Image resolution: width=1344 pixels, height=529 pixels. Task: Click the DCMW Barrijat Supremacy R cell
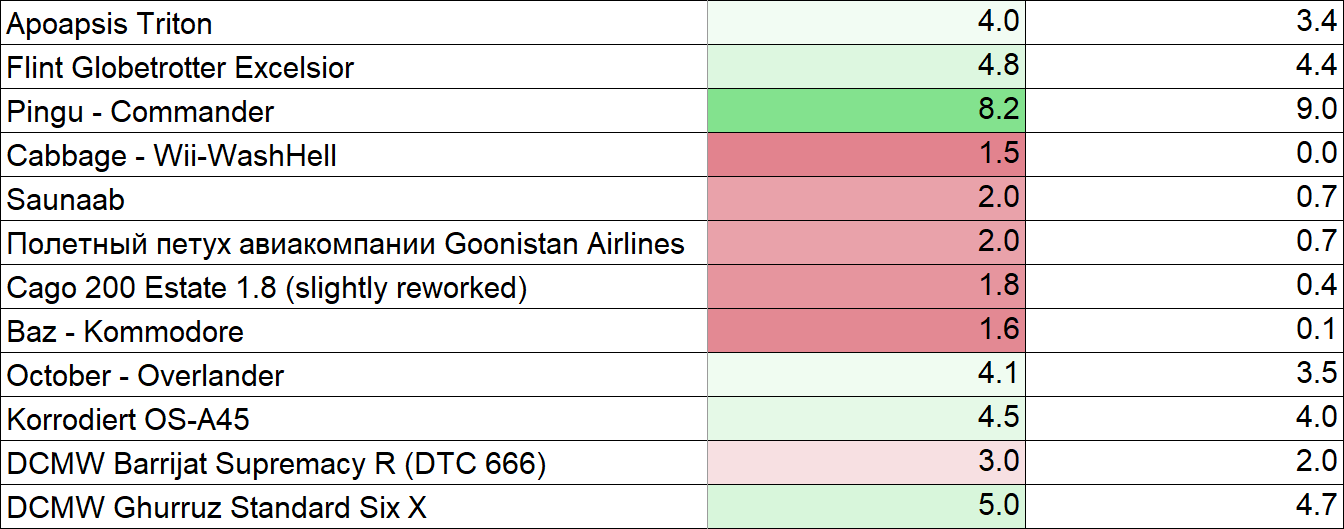354,463
